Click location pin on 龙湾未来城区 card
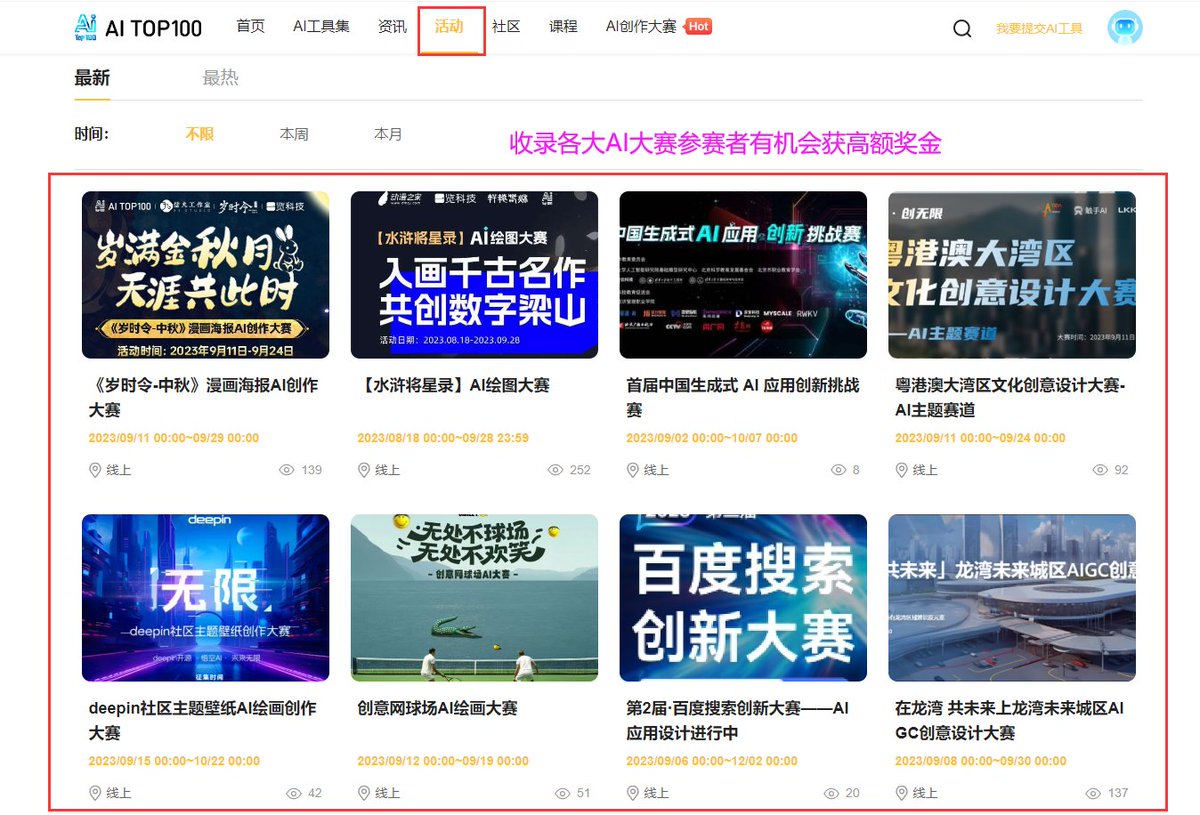The image size is (1200, 815). pos(903,793)
